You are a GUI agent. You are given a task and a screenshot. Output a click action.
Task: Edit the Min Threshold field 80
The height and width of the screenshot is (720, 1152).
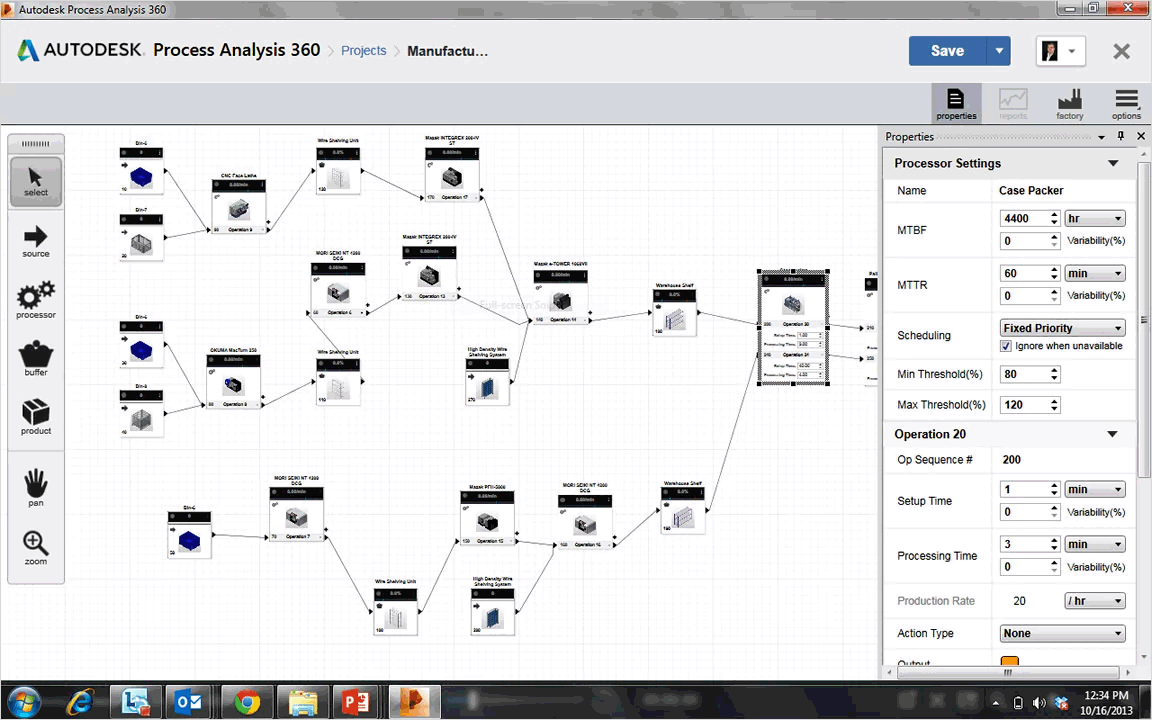click(1024, 374)
